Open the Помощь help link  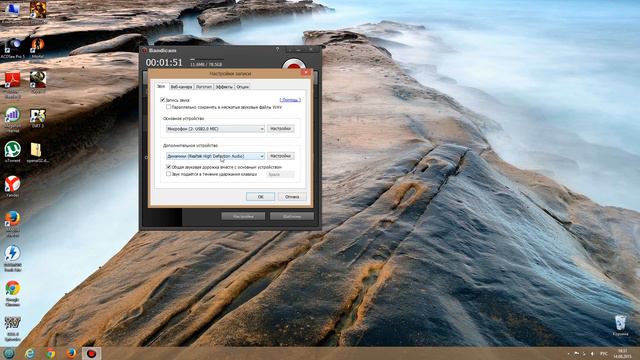pyautogui.click(x=290, y=100)
